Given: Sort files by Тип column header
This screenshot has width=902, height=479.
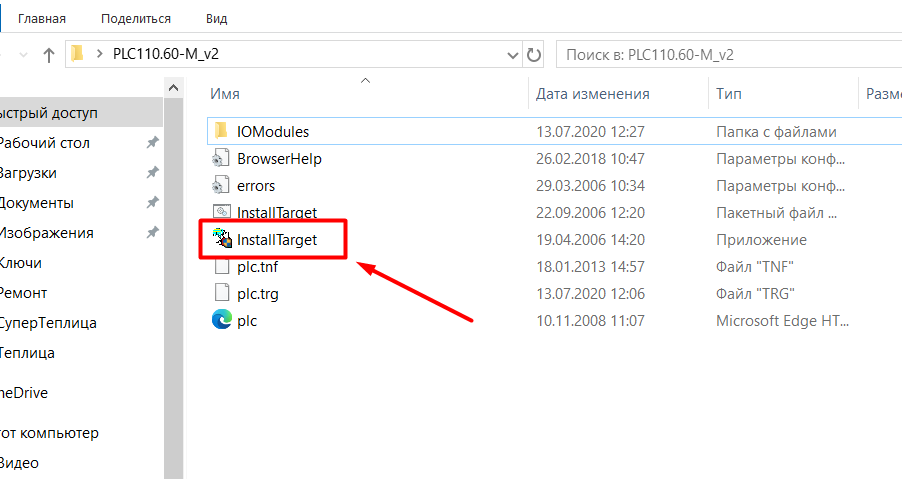Looking at the screenshot, I should (x=728, y=94).
